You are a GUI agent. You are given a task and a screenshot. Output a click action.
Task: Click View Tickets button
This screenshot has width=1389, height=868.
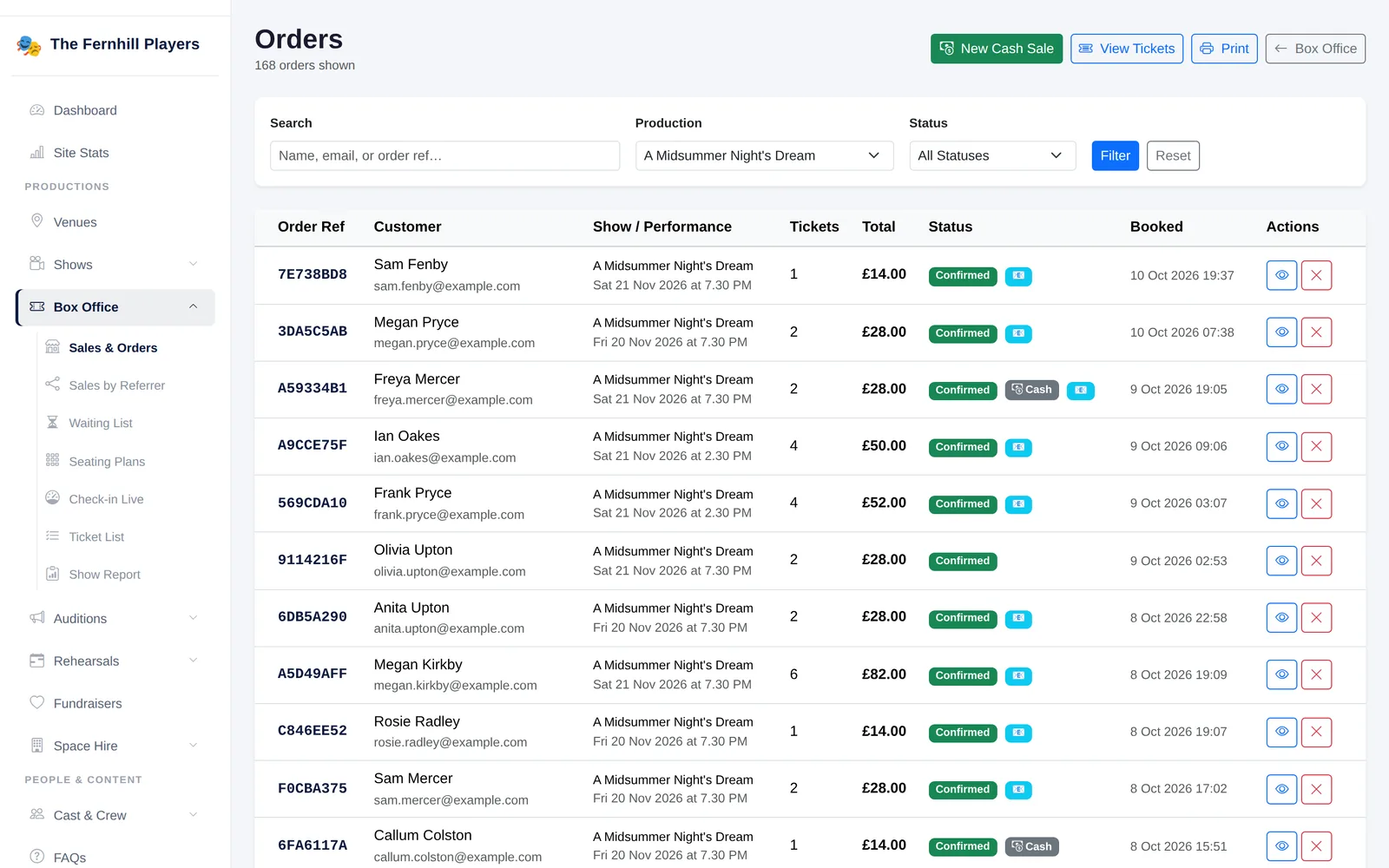(x=1127, y=49)
